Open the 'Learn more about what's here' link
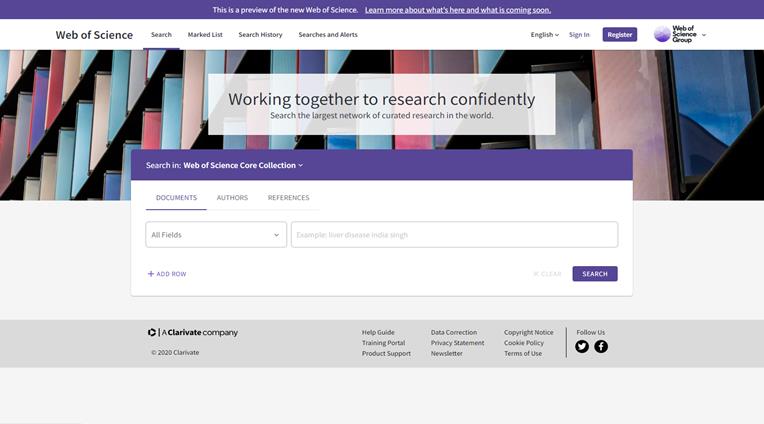The height and width of the screenshot is (424, 764). click(x=458, y=10)
